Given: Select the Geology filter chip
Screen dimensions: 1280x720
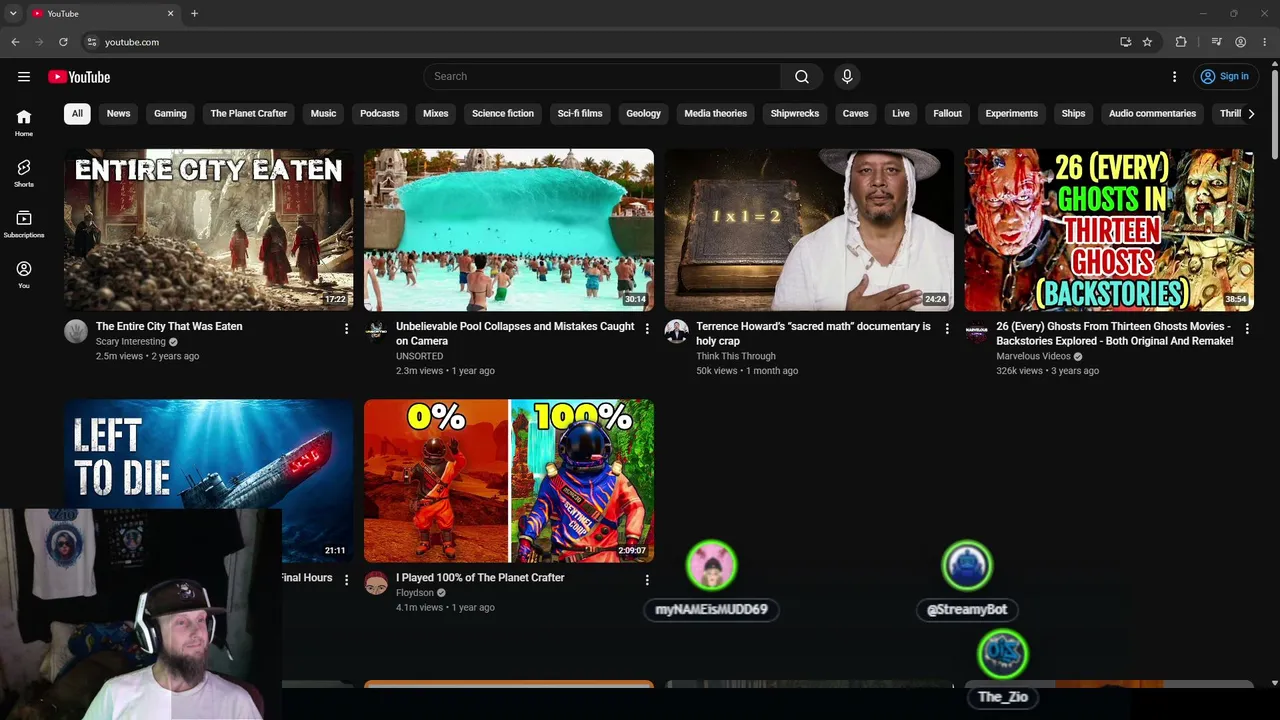Looking at the screenshot, I should pyautogui.click(x=643, y=114).
